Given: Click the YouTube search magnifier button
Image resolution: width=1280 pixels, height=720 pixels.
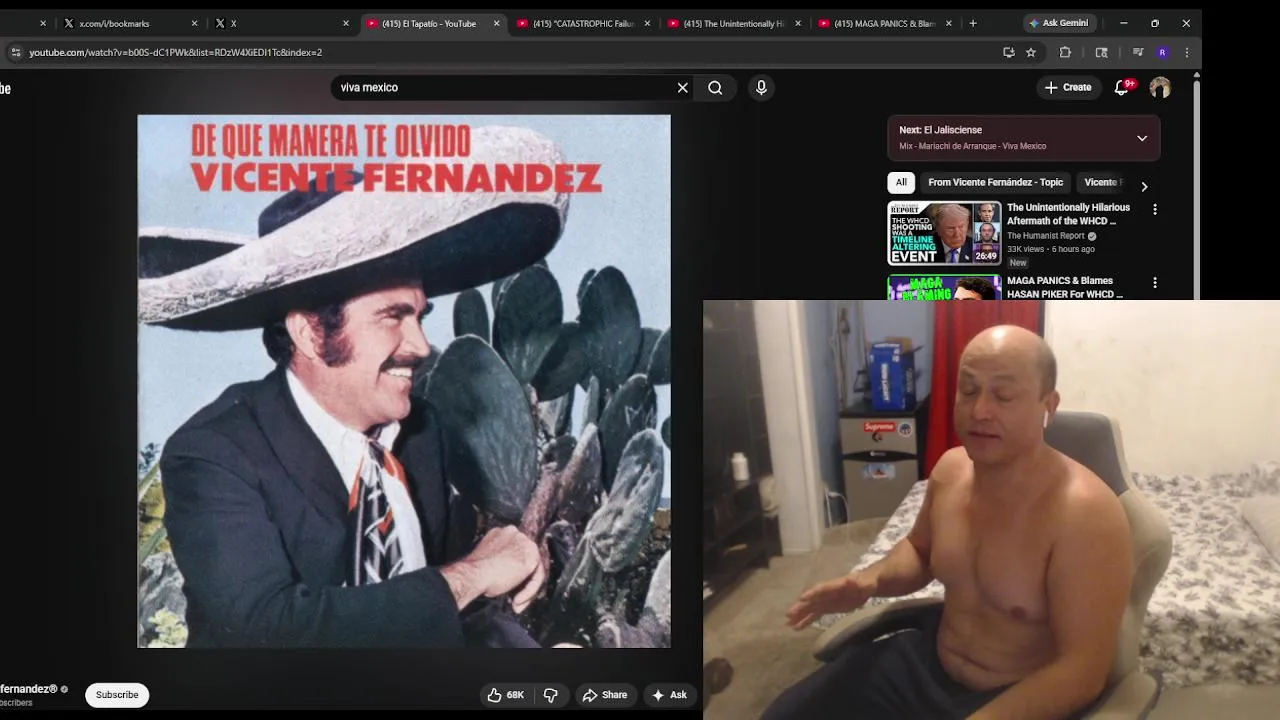Looking at the screenshot, I should point(715,88).
